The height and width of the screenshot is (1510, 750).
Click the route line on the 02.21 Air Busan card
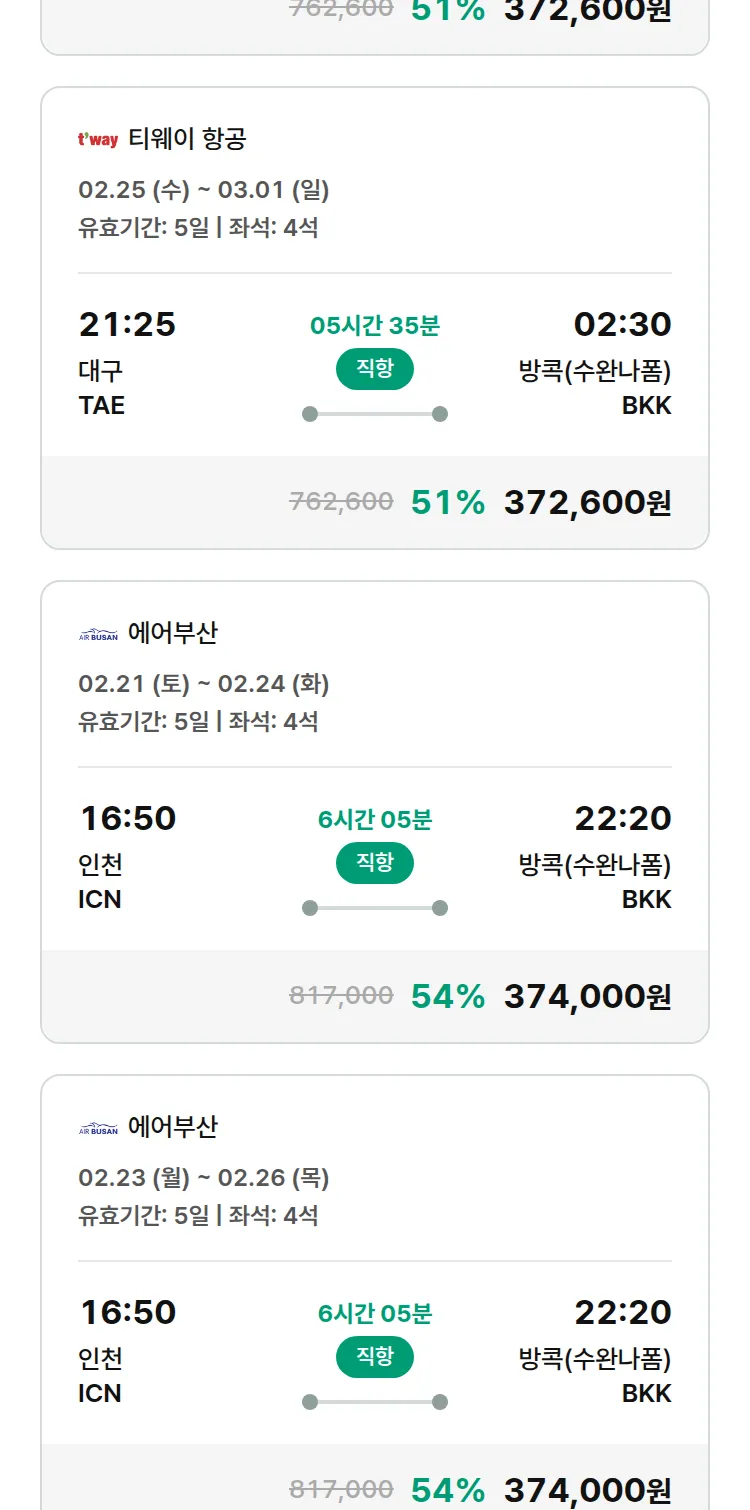375,908
